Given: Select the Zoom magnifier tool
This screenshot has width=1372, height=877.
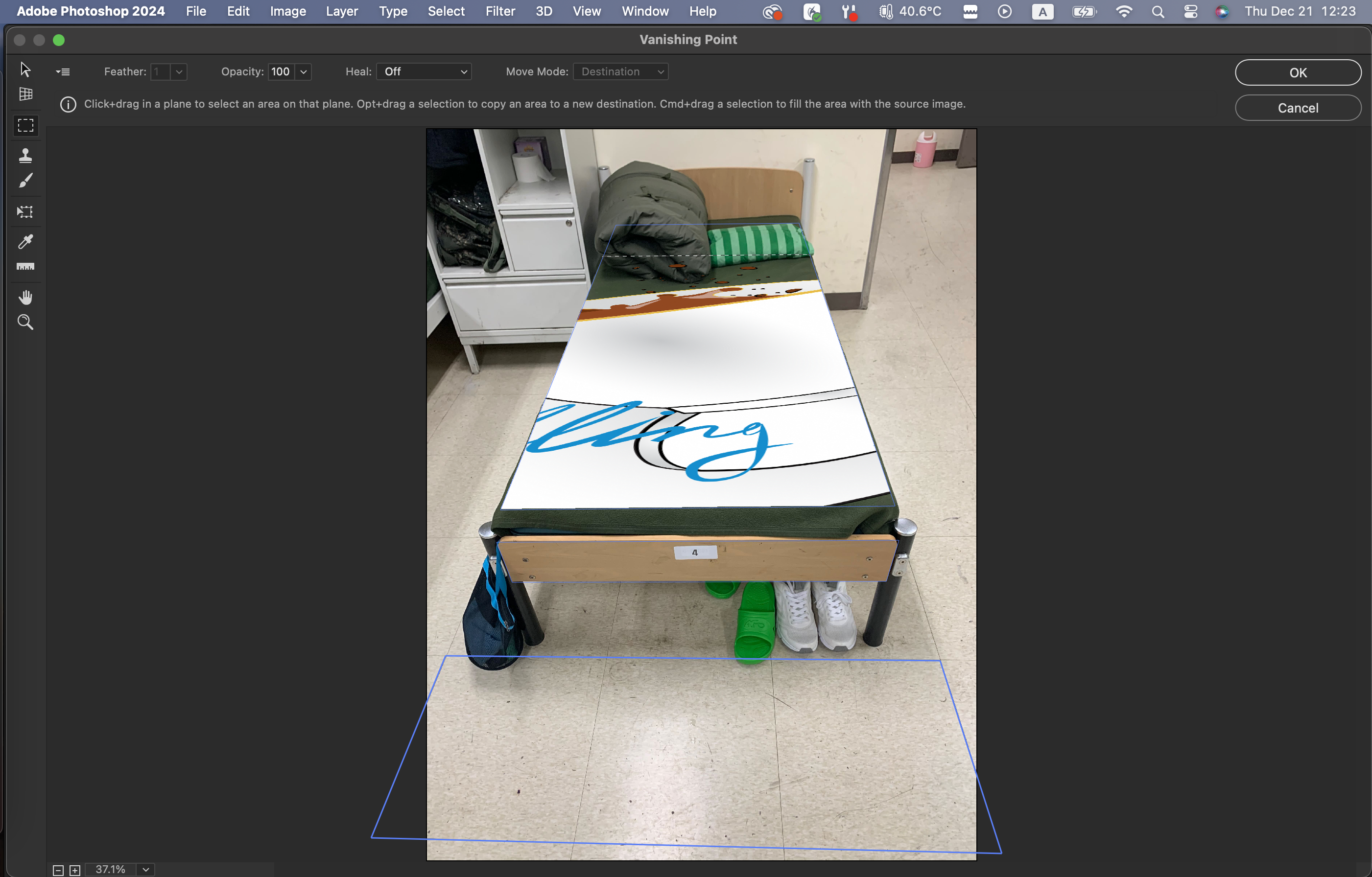Looking at the screenshot, I should 25,323.
